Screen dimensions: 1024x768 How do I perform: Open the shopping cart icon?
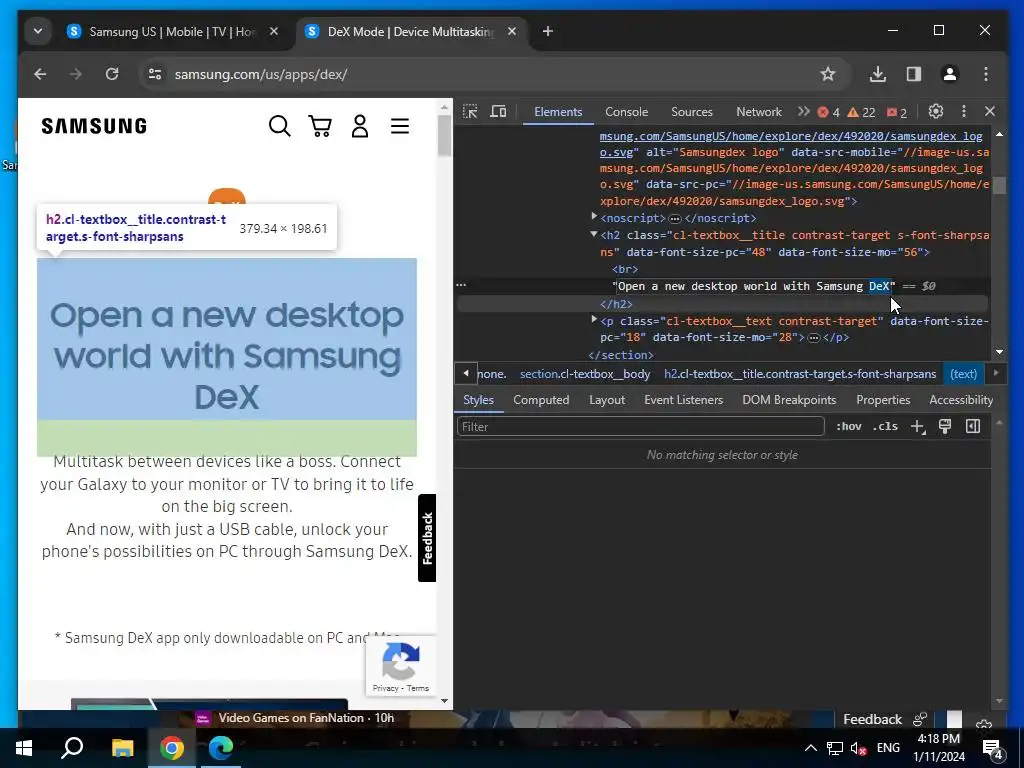(x=320, y=125)
